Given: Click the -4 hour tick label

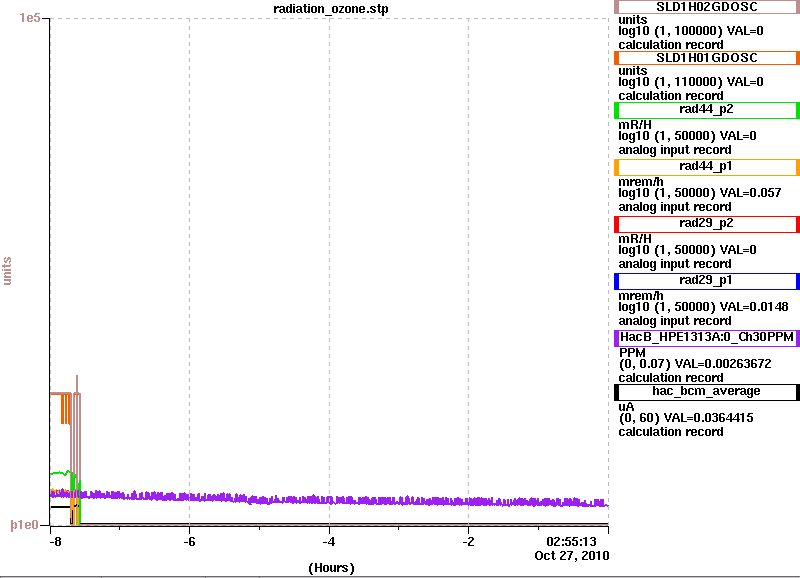Looking at the screenshot, I should [x=329, y=542].
